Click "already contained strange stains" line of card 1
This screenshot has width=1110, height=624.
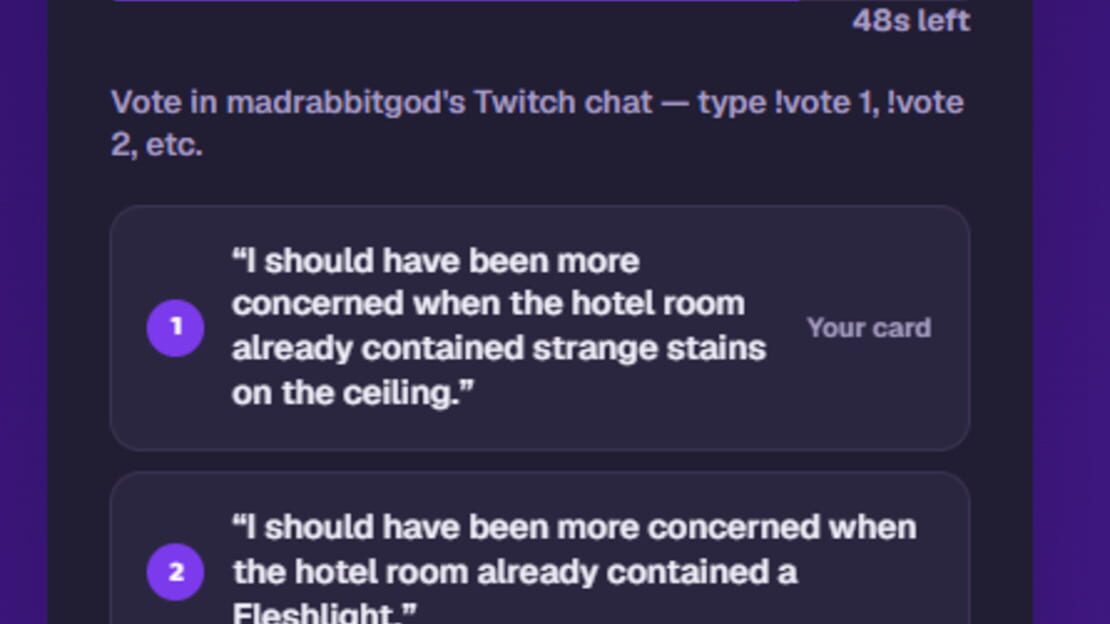coord(499,348)
